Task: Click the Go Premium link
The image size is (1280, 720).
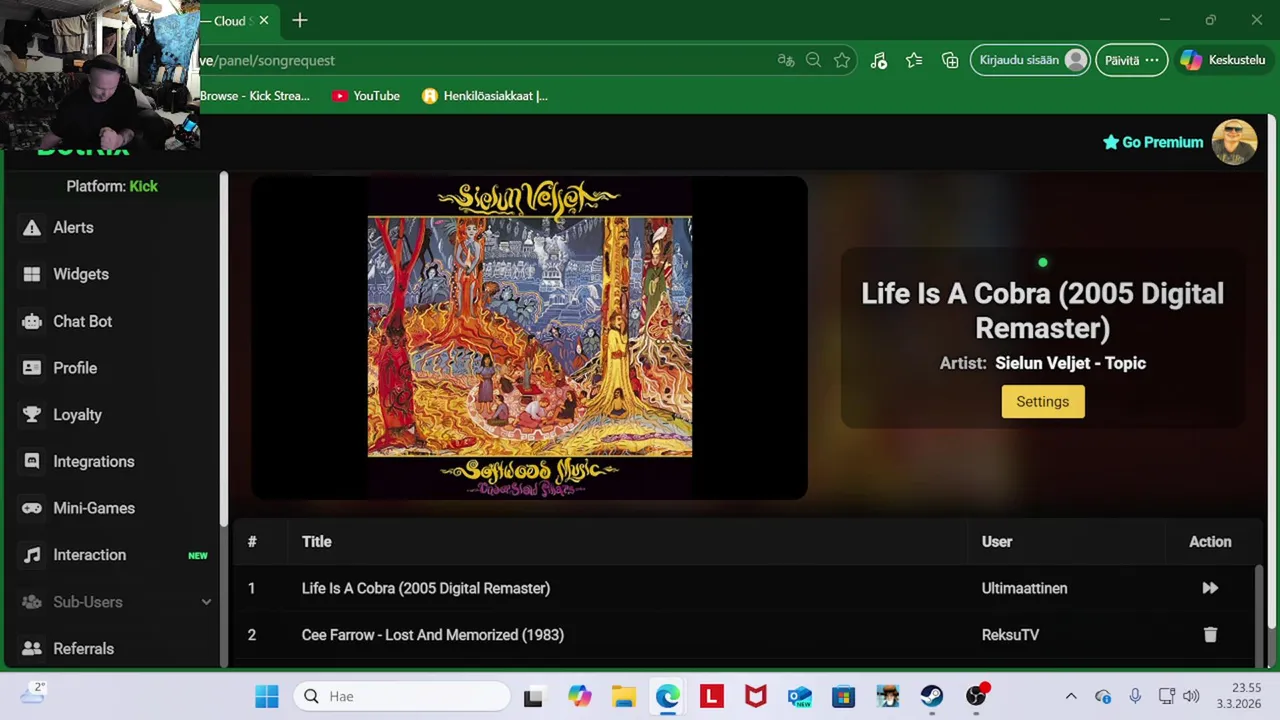Action: pos(1162,142)
